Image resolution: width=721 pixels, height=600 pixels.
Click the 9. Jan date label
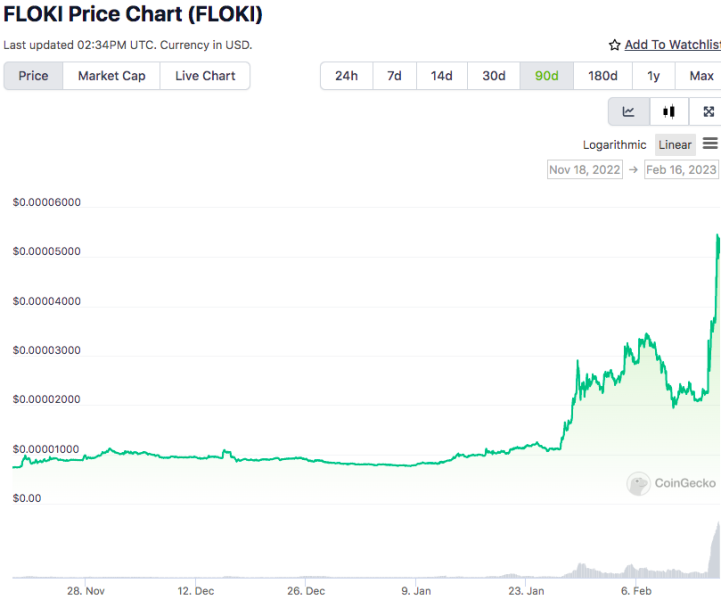pos(416,591)
